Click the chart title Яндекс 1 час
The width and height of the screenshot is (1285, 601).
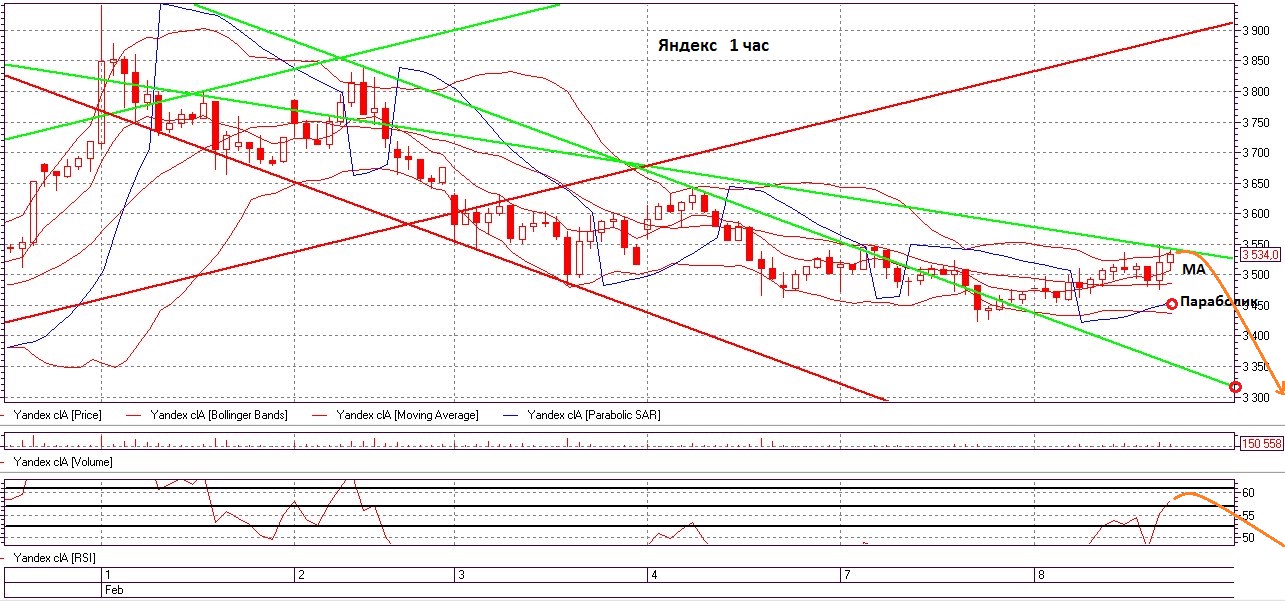[x=713, y=46]
